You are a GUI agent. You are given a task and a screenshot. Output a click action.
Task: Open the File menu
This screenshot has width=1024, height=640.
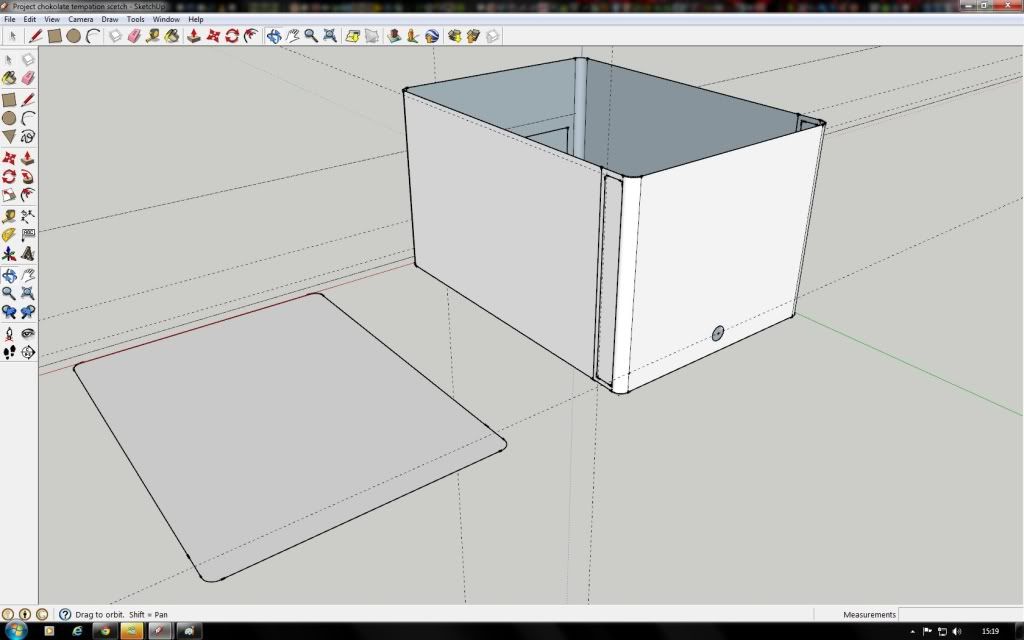(10, 19)
